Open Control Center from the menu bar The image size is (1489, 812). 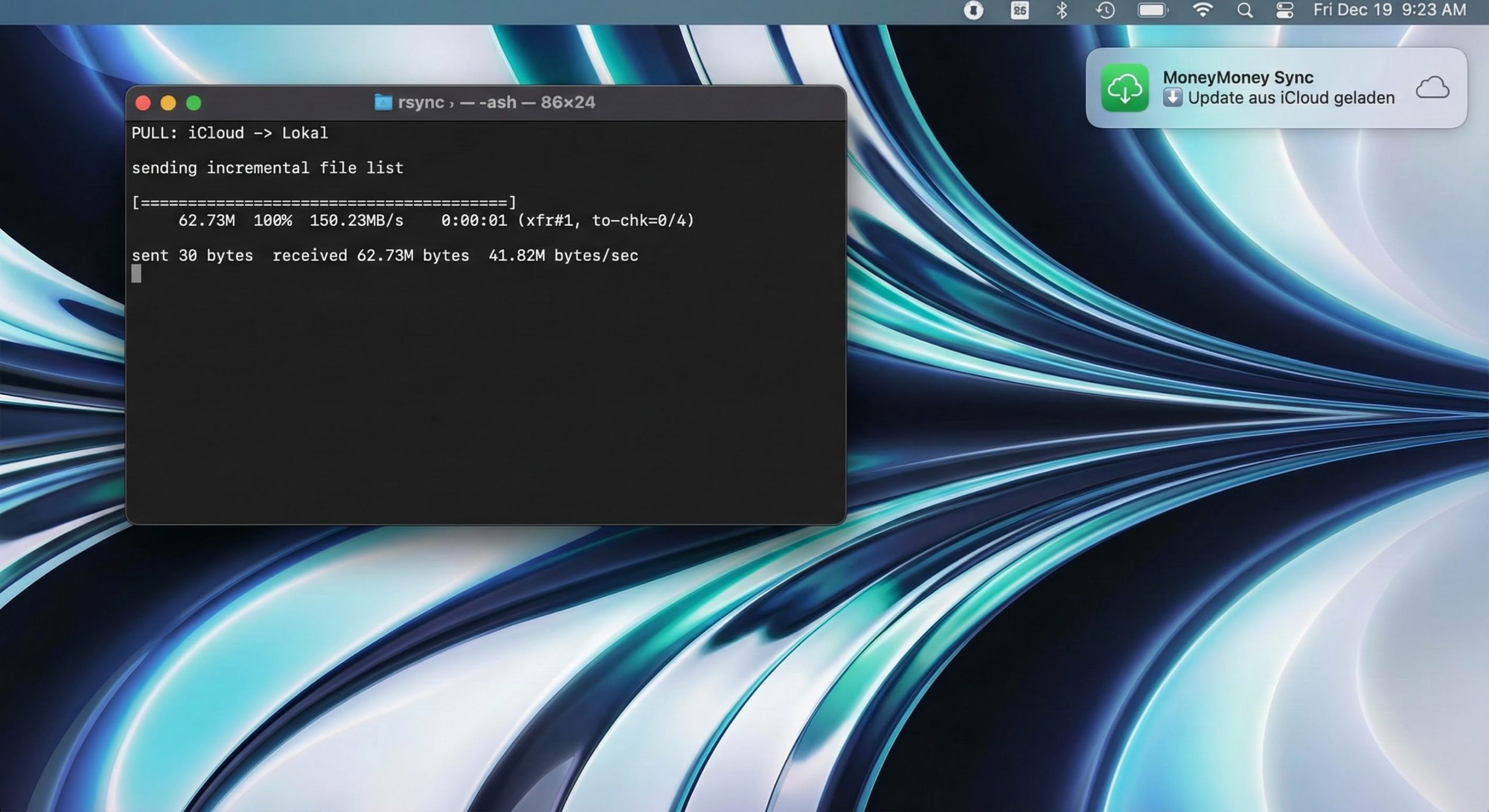[1284, 10]
